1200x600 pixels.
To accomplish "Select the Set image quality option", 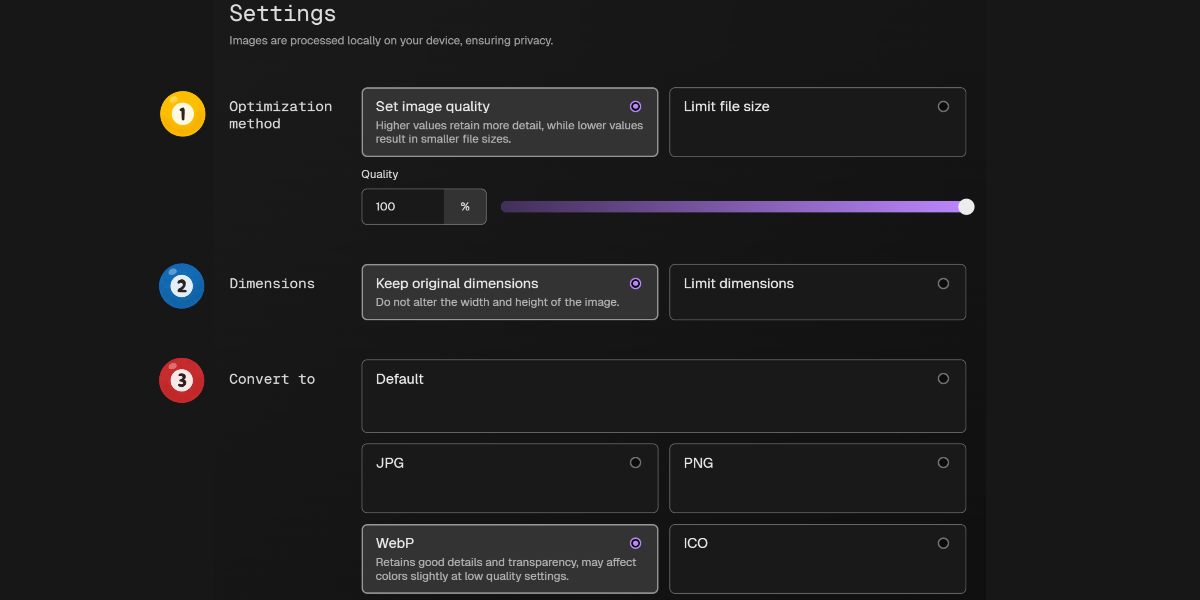I will (510, 122).
